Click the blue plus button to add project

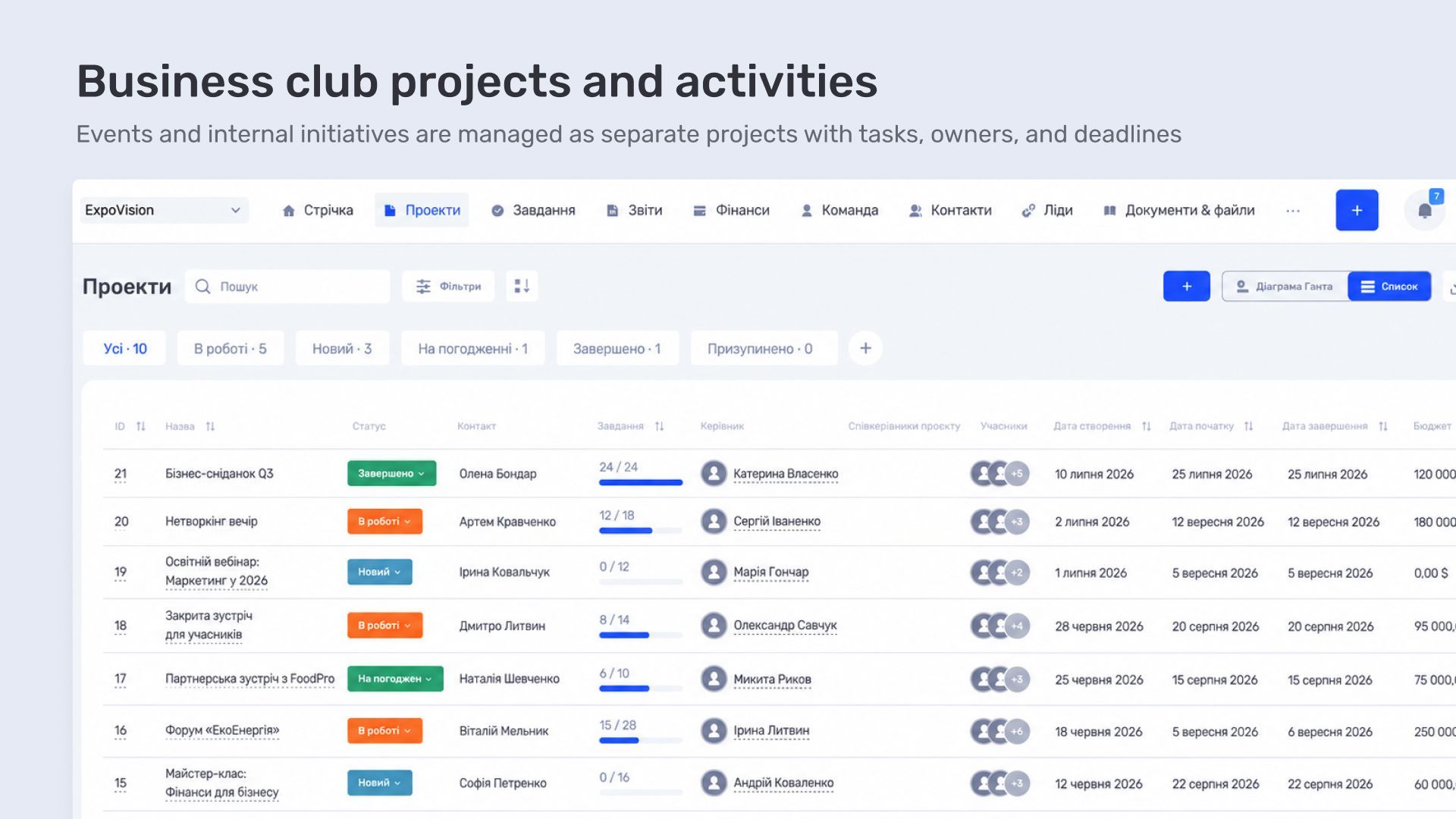click(x=1186, y=286)
